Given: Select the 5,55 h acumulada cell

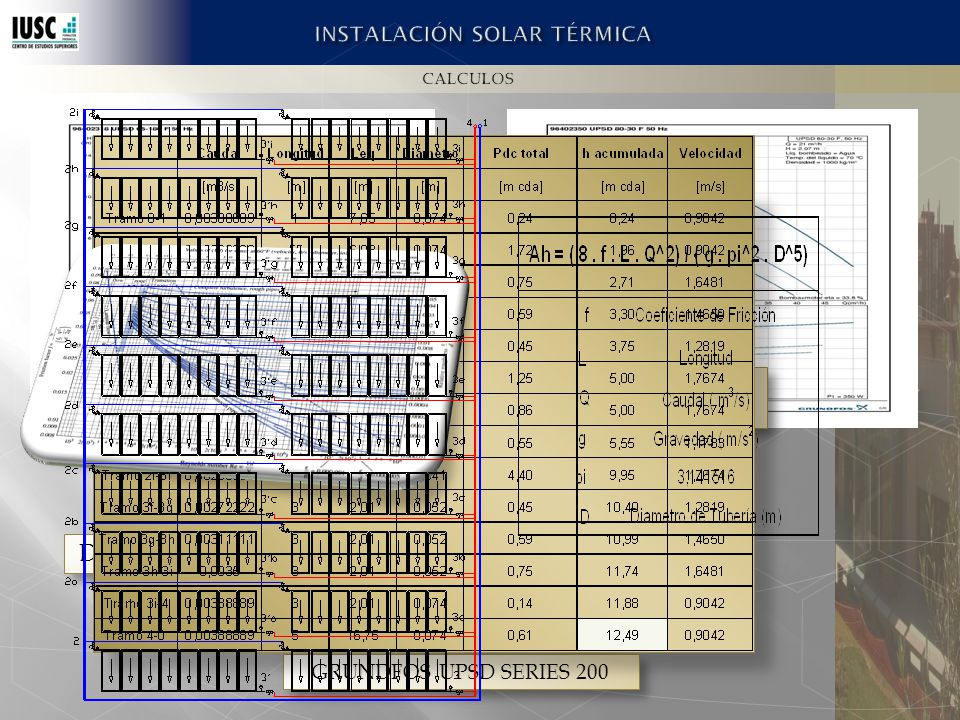Looking at the screenshot, I should tap(622, 443).
